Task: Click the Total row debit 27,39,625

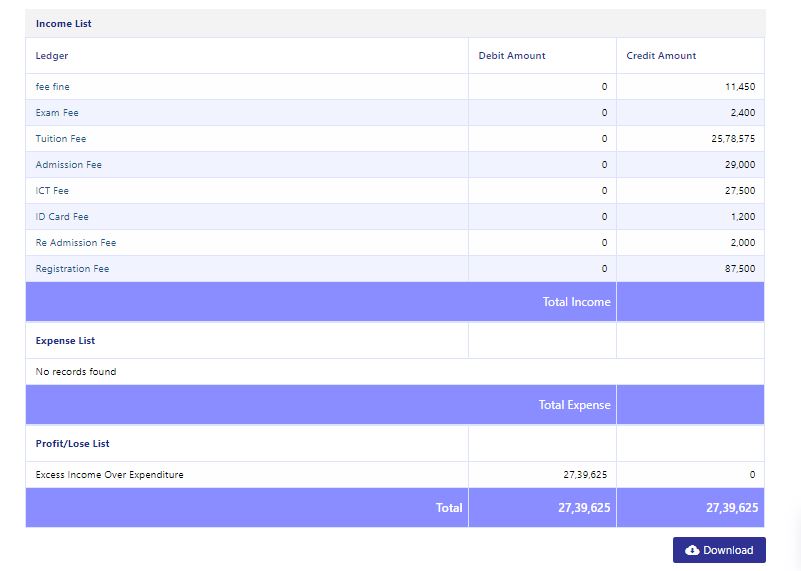Action: click(x=584, y=508)
